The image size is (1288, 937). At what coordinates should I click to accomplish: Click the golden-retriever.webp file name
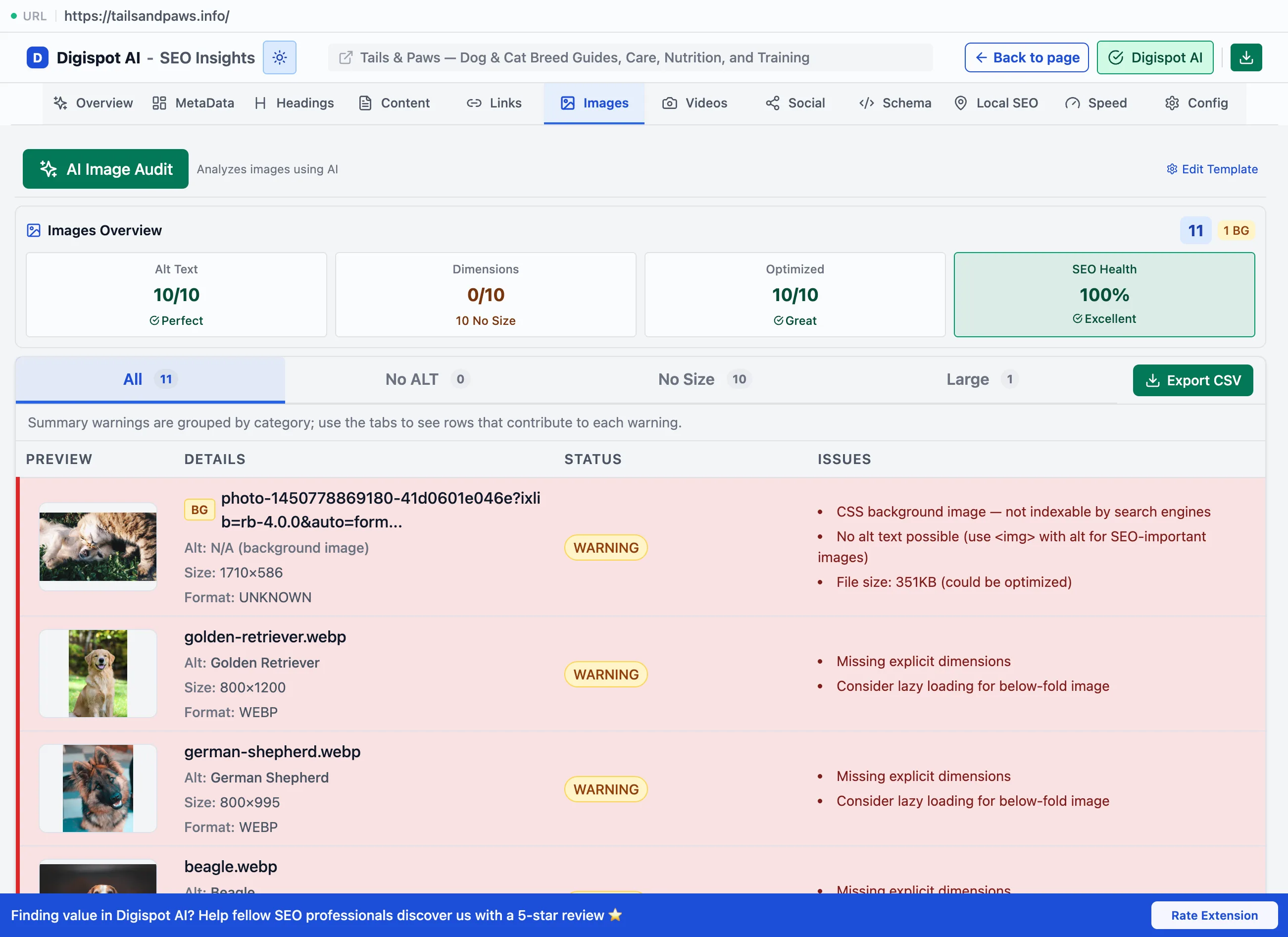(265, 637)
